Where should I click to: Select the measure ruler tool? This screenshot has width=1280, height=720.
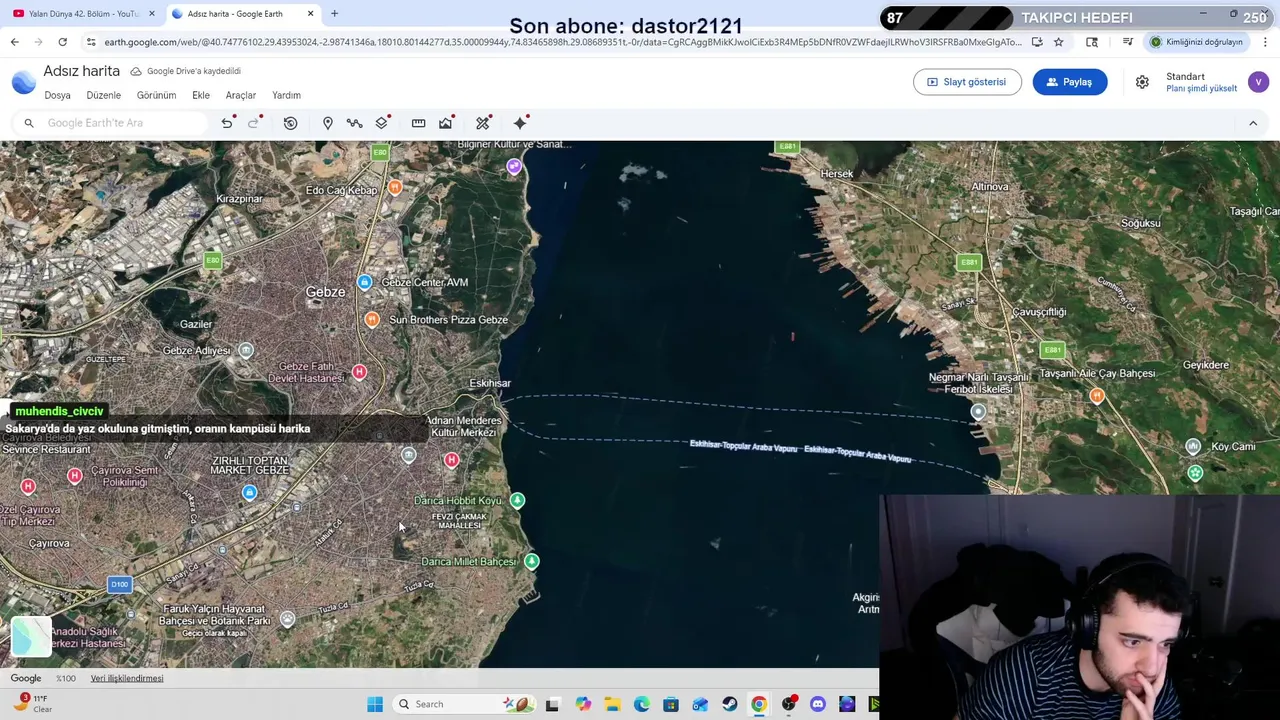(x=418, y=123)
